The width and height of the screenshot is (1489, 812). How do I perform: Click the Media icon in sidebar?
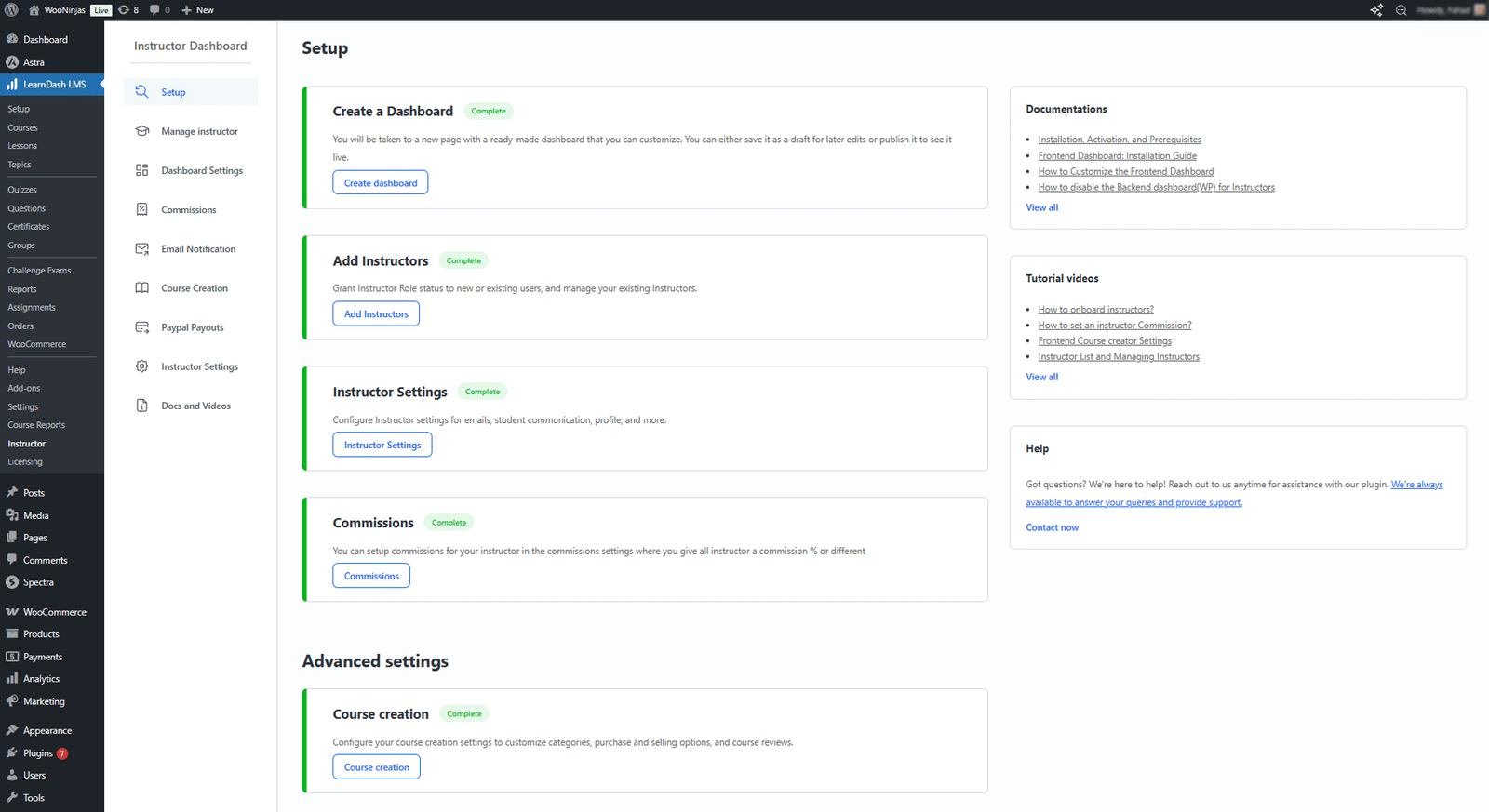pos(12,514)
